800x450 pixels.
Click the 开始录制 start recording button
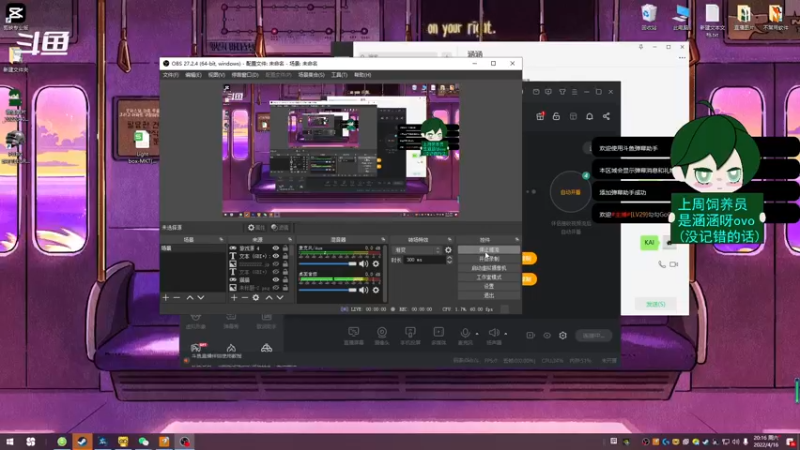[x=489, y=259]
